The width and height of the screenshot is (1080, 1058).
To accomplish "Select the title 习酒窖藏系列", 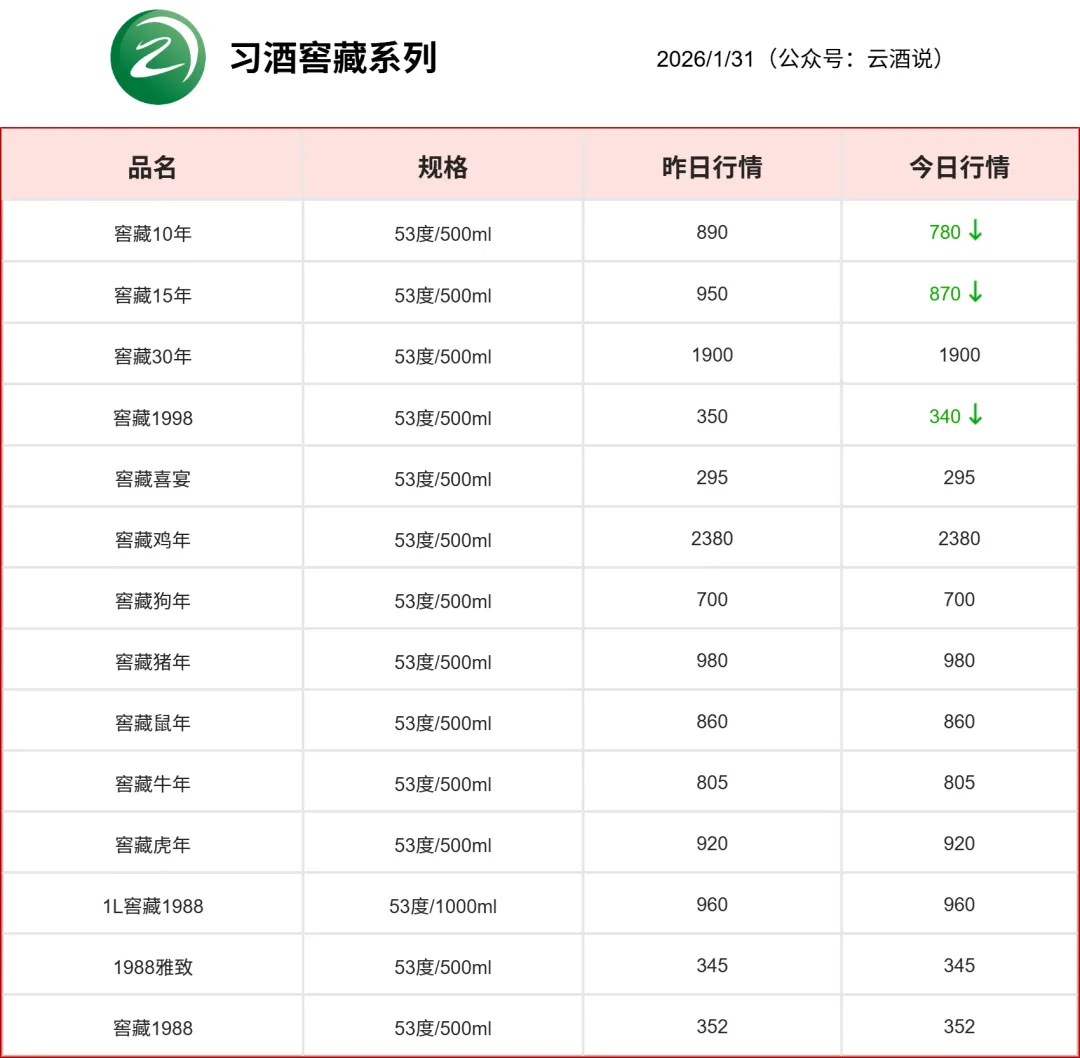I will (333, 58).
